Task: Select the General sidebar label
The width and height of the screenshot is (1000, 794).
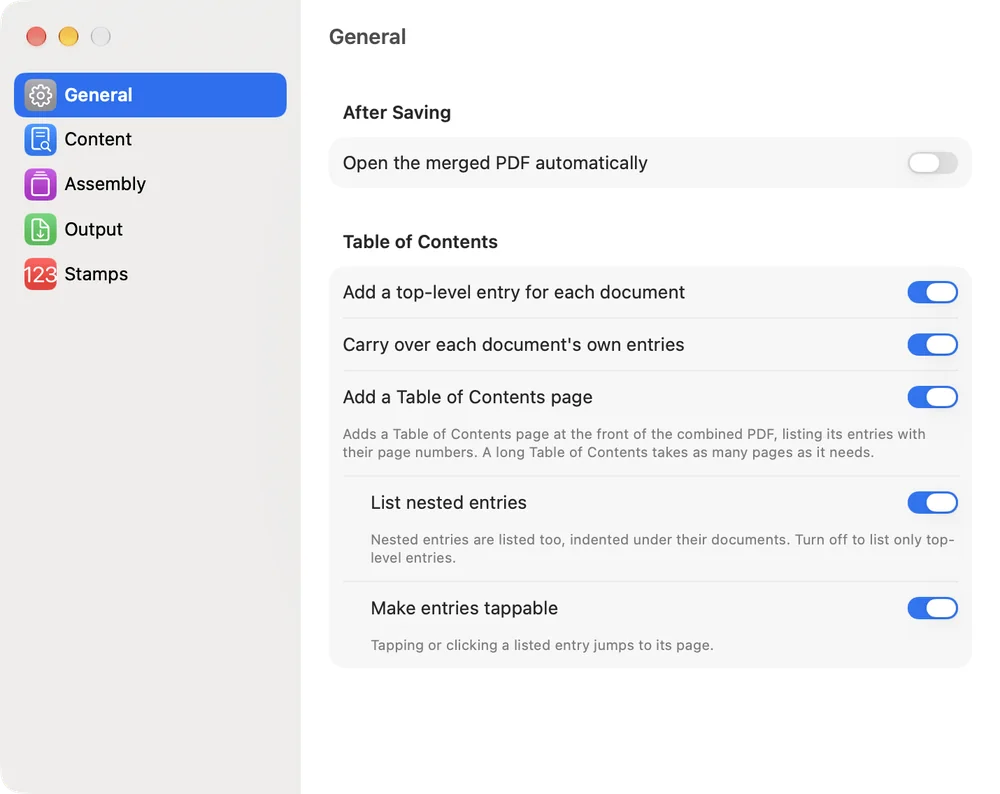Action: pyautogui.click(x=98, y=95)
